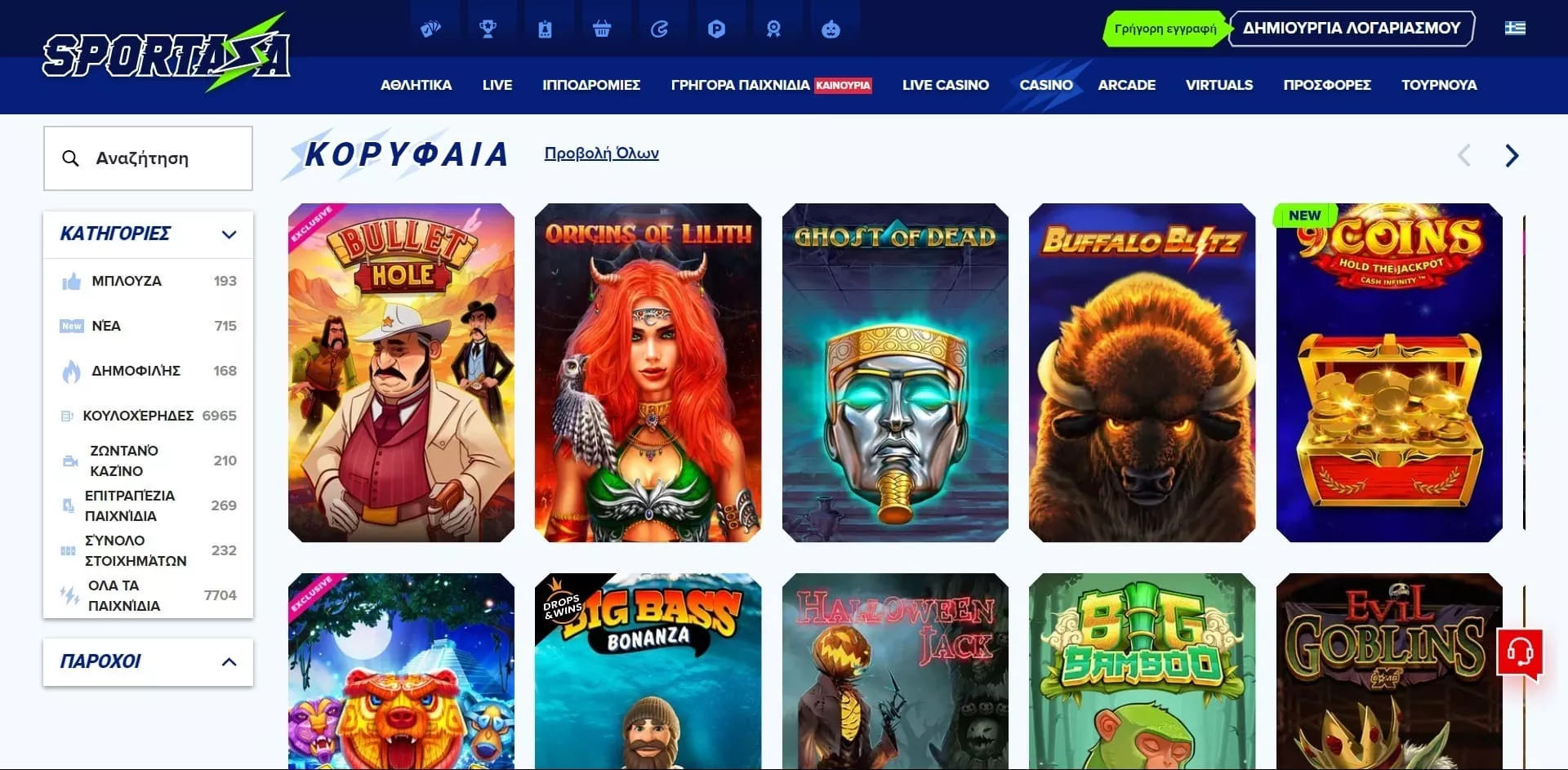This screenshot has width=1568, height=770.
Task: Open the Προβολή Όλων link
Action: click(601, 154)
